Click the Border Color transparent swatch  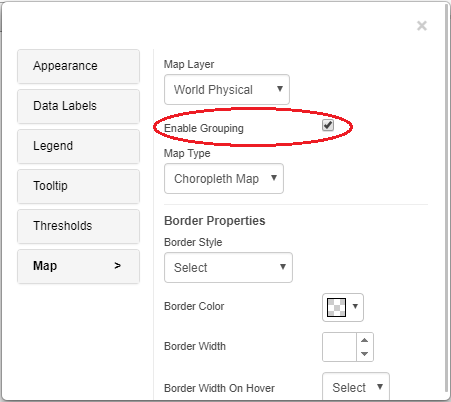point(336,307)
